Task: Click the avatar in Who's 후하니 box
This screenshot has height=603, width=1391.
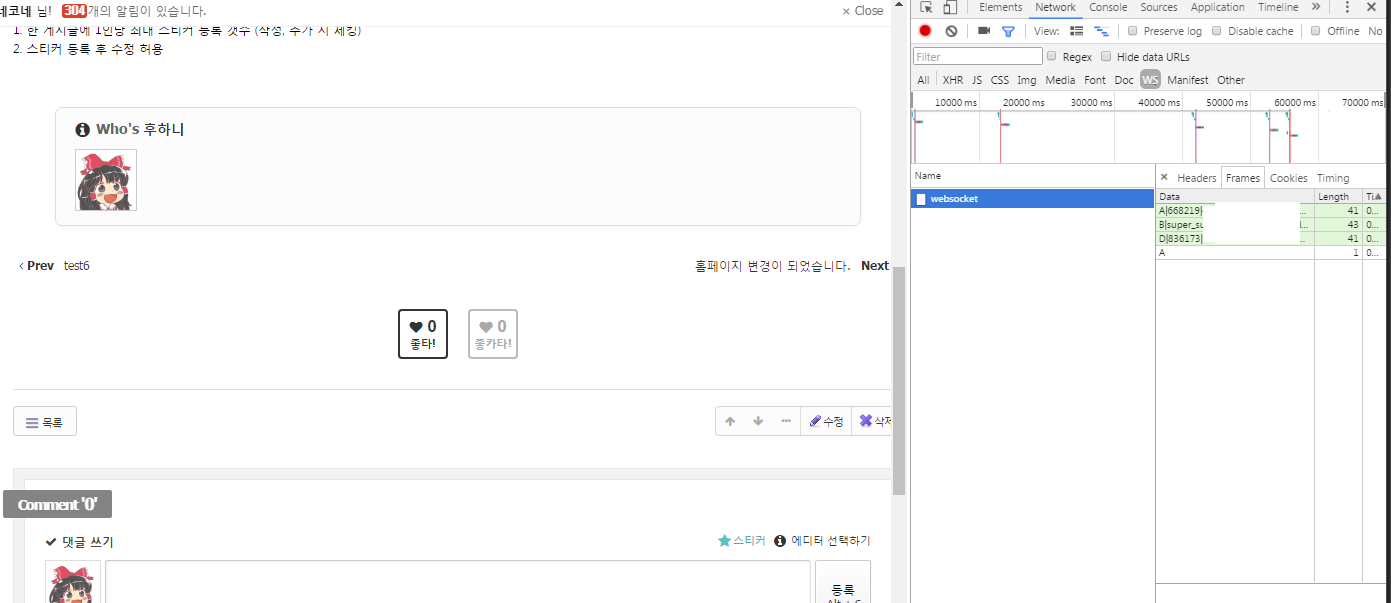Action: pyautogui.click(x=106, y=180)
